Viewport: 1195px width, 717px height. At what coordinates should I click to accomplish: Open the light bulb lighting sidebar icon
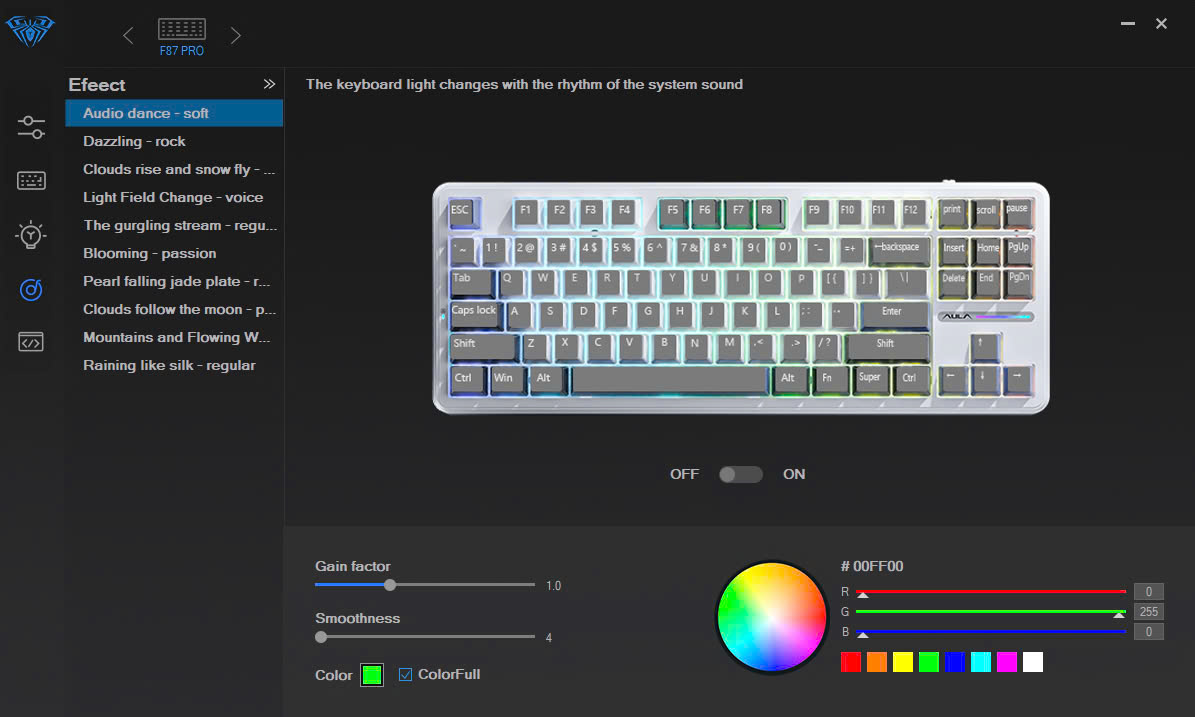30,235
